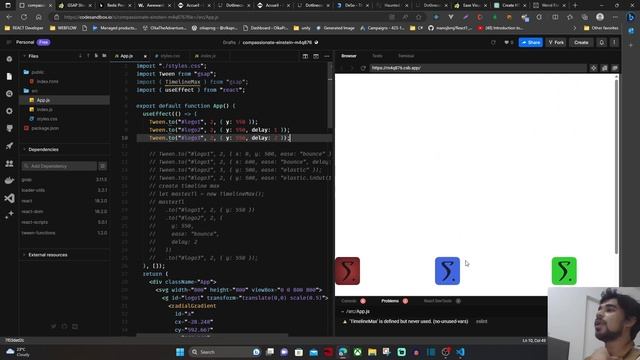The height and width of the screenshot is (360, 640).
Task: Switch to the Terminal tab
Action: tap(406, 56)
